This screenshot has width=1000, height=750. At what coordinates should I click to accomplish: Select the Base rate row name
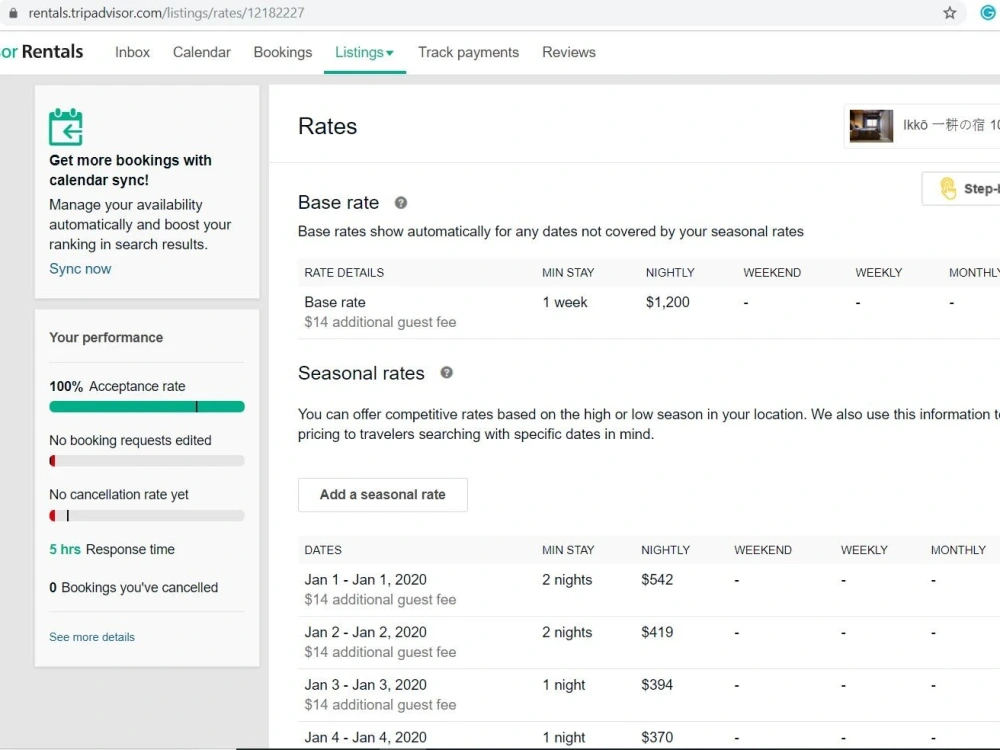pyautogui.click(x=335, y=302)
